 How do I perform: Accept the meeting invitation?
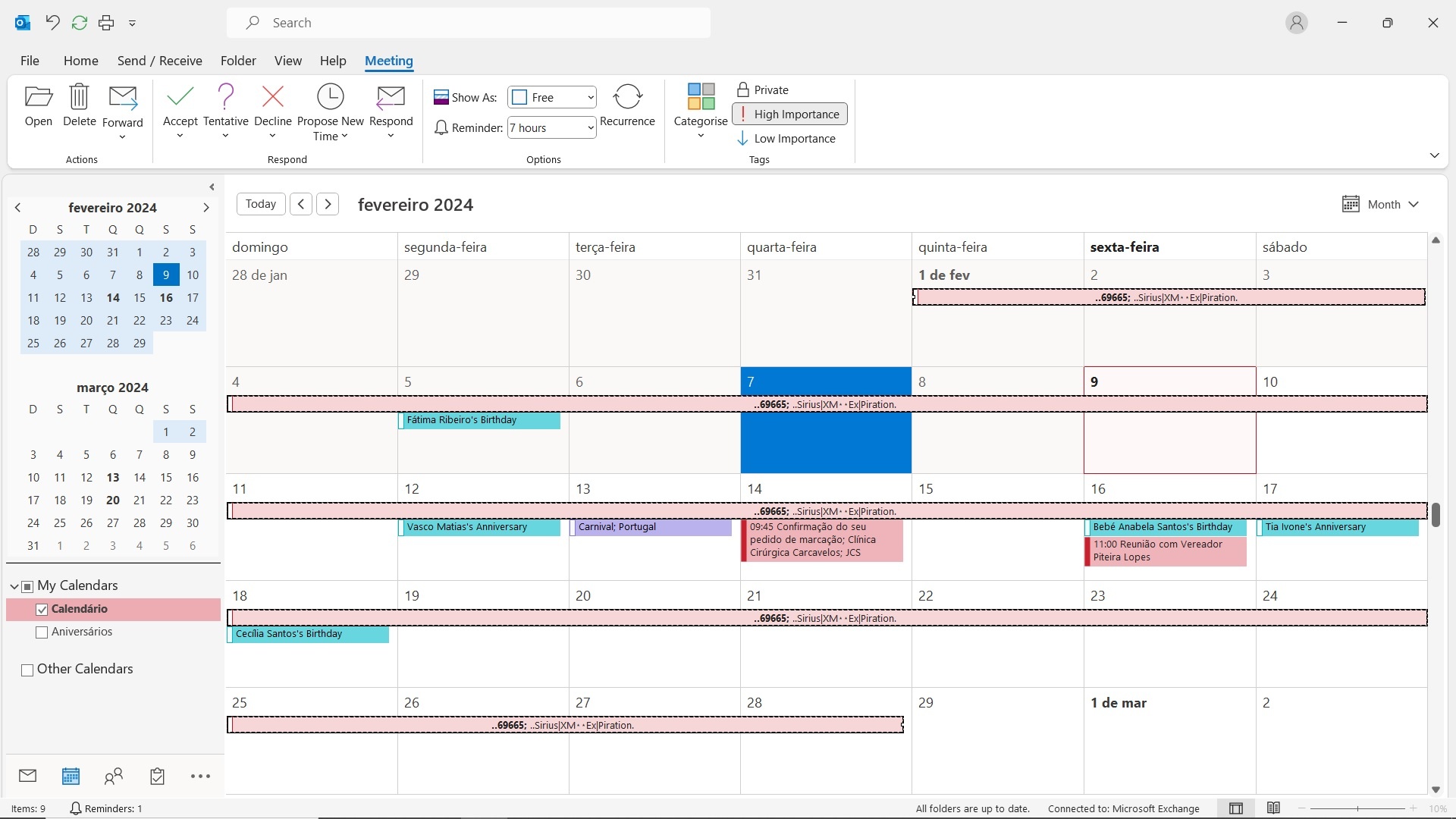pyautogui.click(x=180, y=109)
